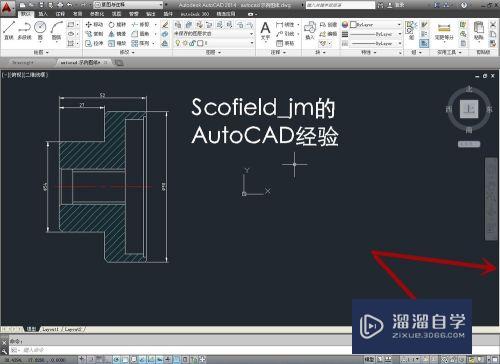Click the color wheel swatch in Properties panel

point(345,24)
